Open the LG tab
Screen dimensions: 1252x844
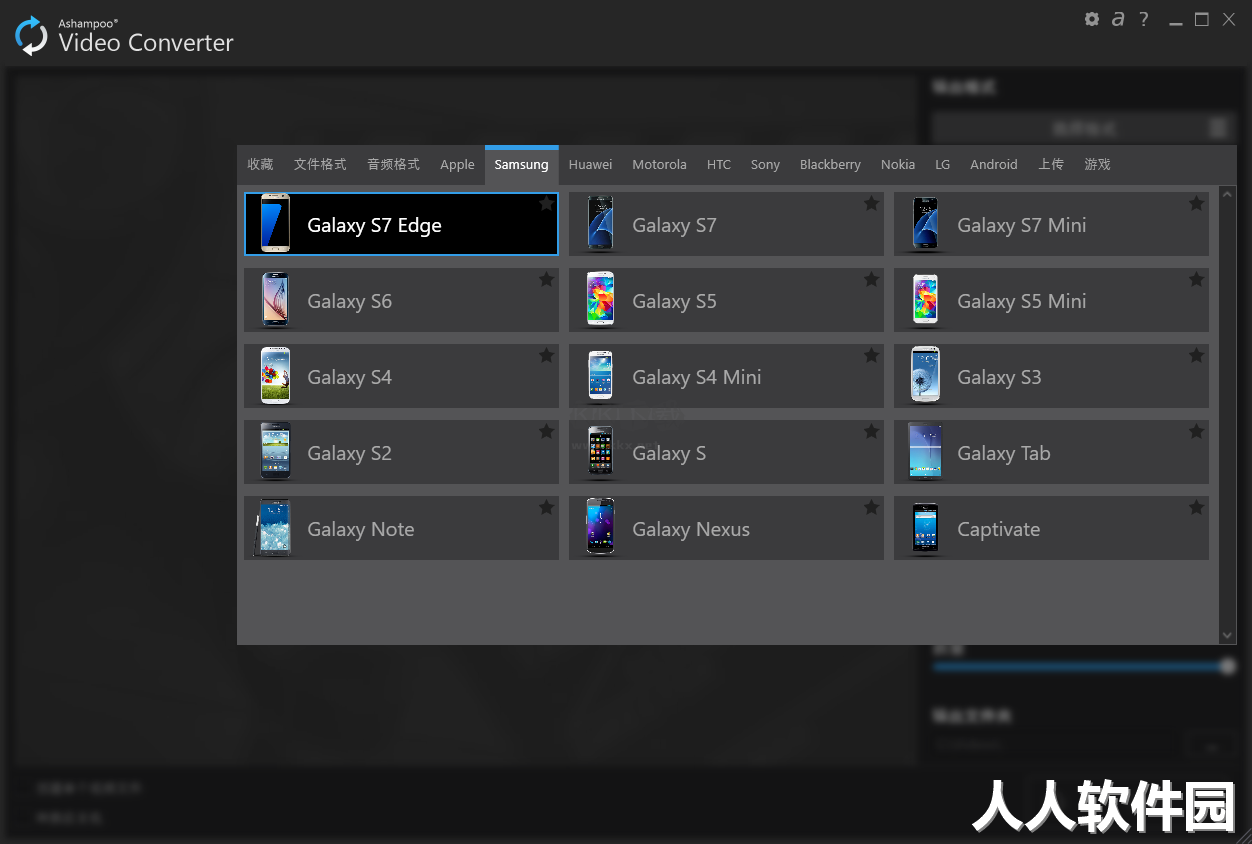942,165
